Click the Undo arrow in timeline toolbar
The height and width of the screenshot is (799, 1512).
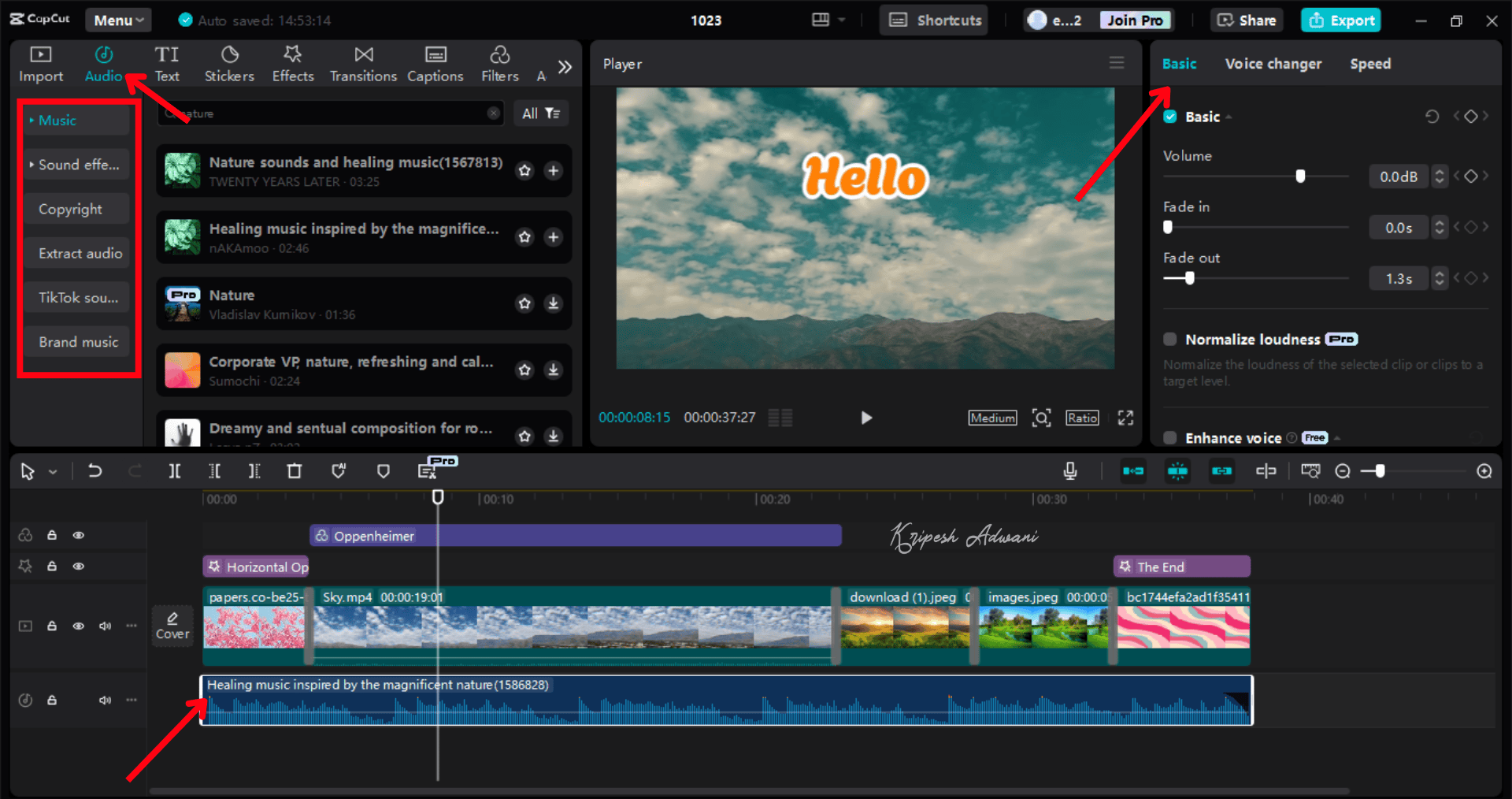click(x=95, y=471)
